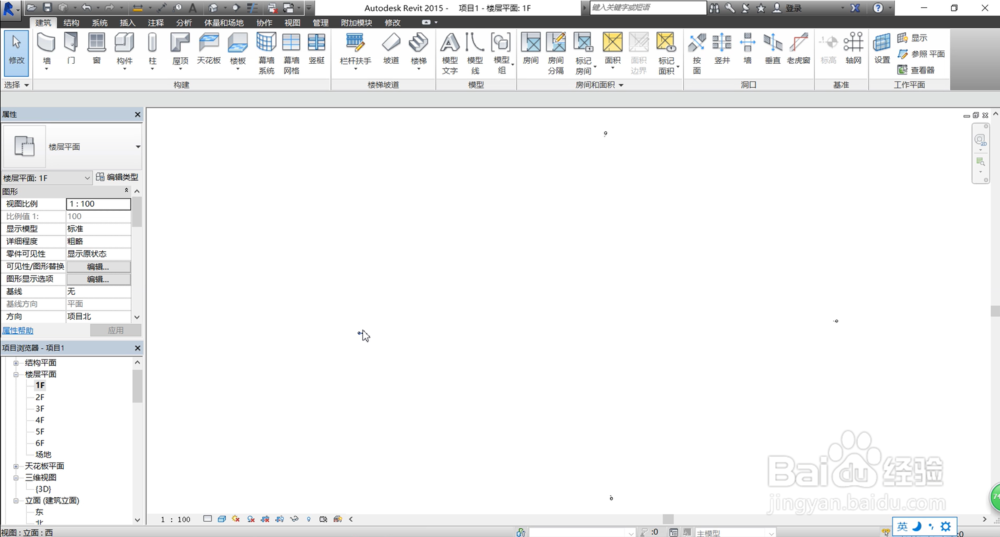Image resolution: width=1000 pixels, height=537 pixels.
Task: Select the 老虎窗 (Dormer) opening tool
Action: (x=798, y=49)
